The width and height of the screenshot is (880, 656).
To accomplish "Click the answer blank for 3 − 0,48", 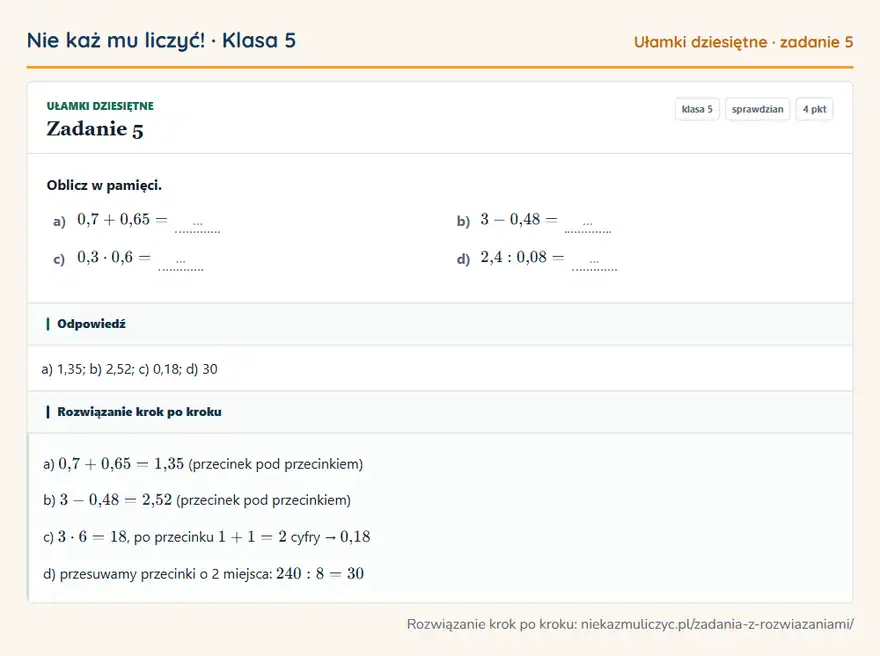I will point(588,226).
